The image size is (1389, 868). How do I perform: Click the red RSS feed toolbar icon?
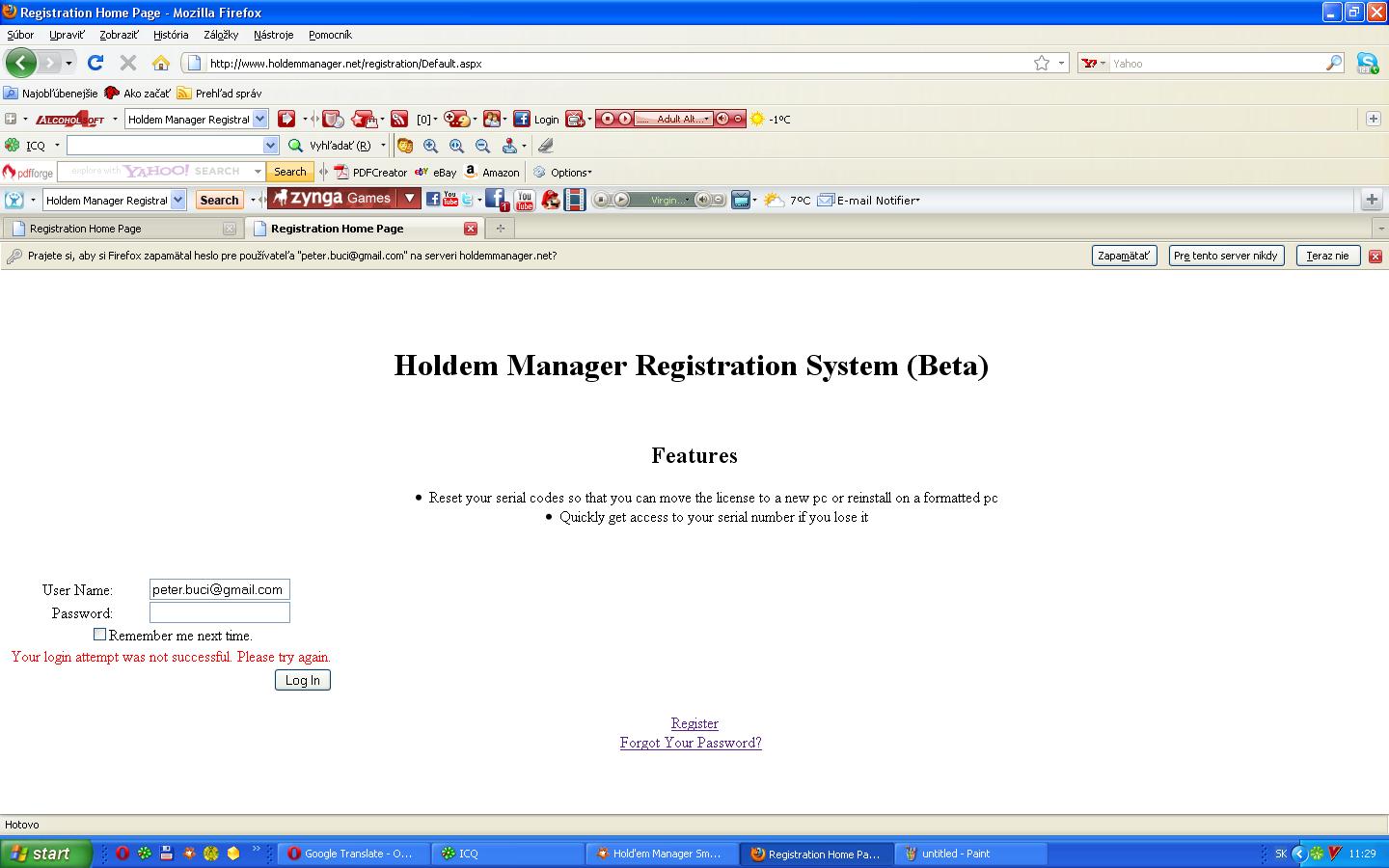click(x=398, y=120)
